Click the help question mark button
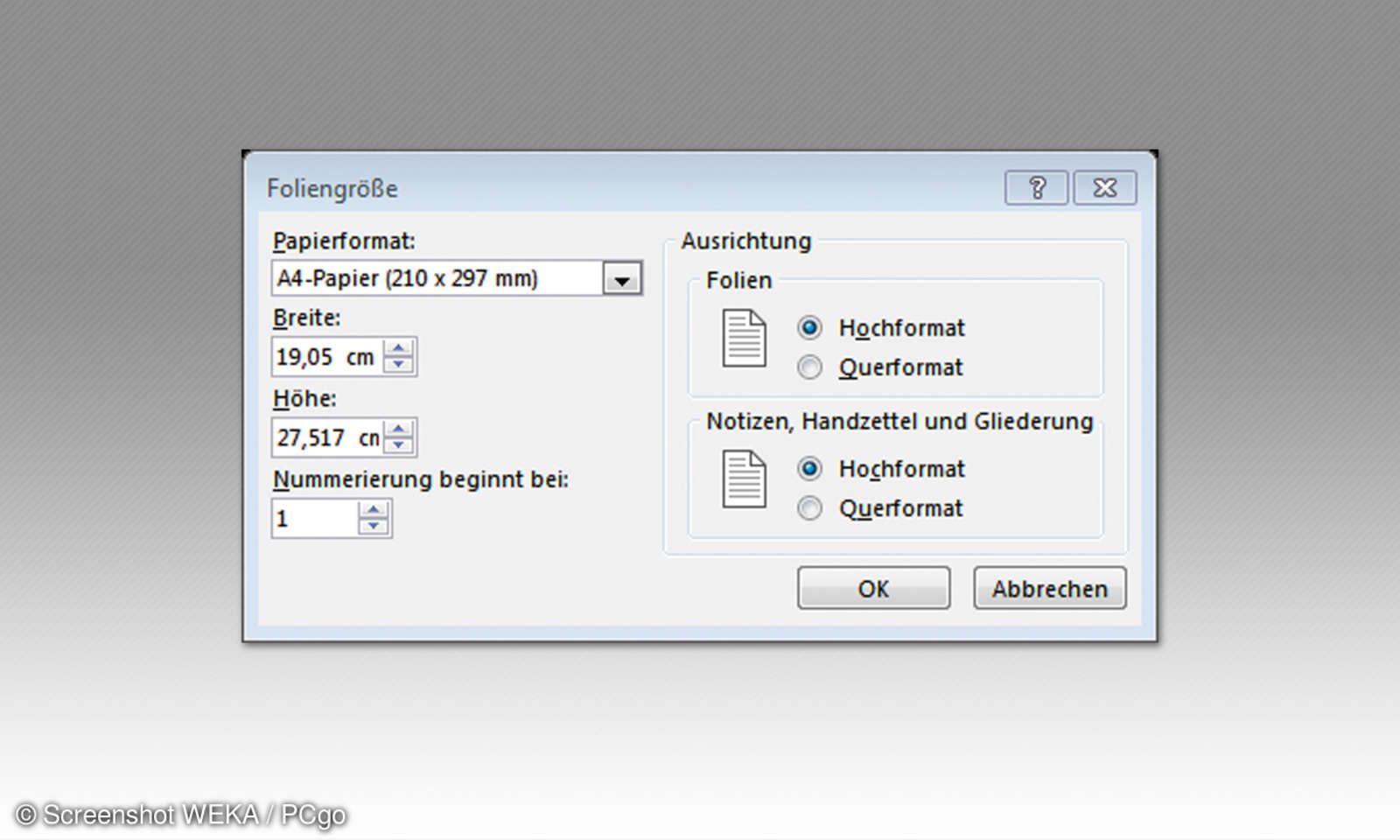 1036,187
